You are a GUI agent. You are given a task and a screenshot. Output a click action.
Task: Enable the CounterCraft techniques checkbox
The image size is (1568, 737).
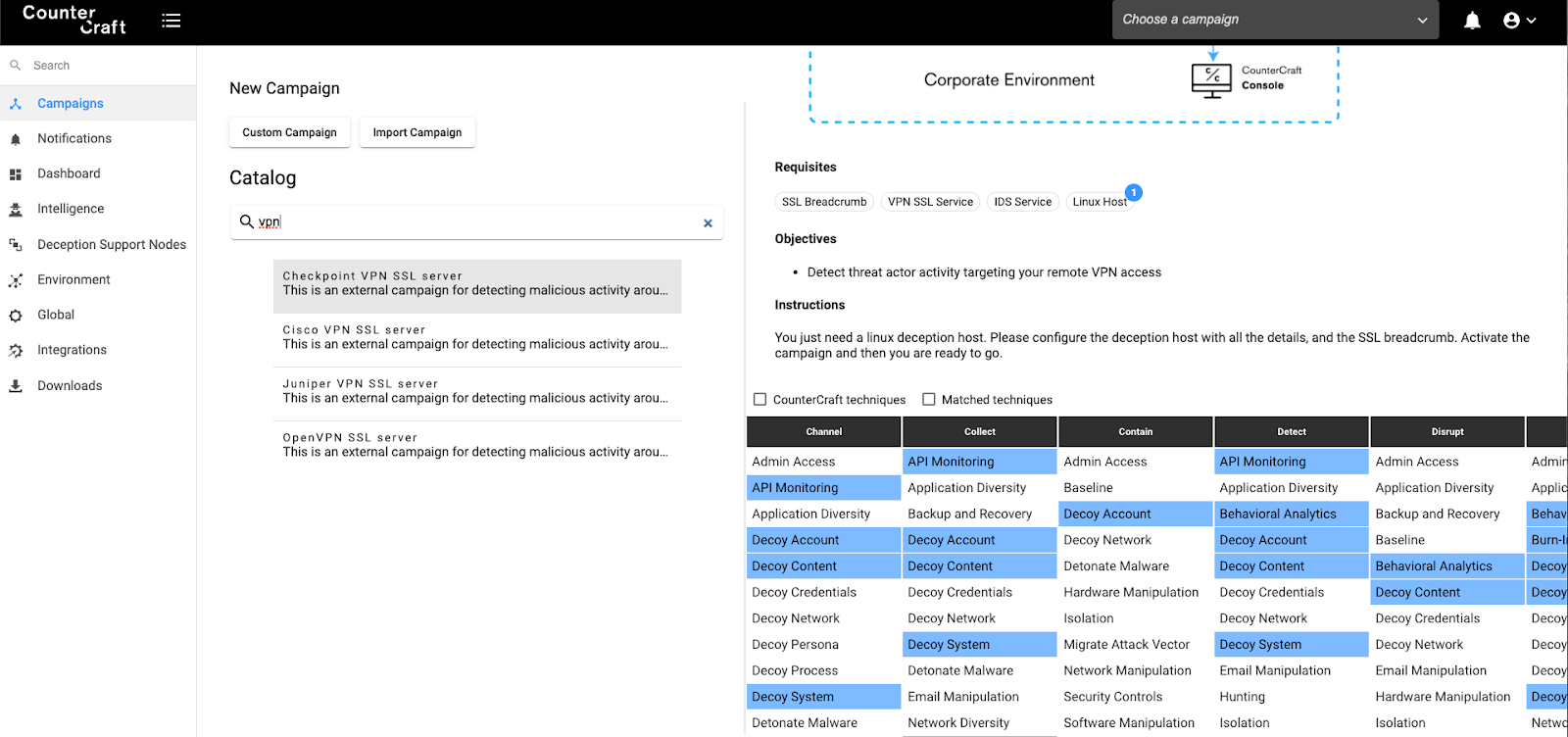[759, 399]
